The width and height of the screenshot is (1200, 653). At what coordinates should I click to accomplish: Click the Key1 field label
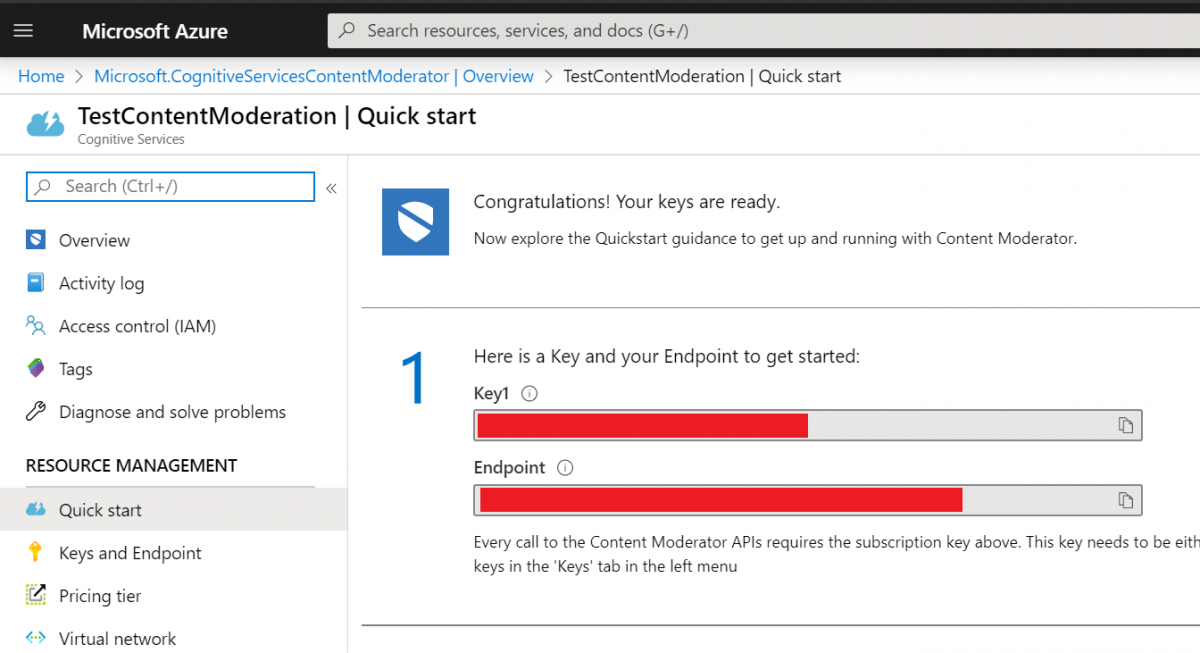pos(492,394)
